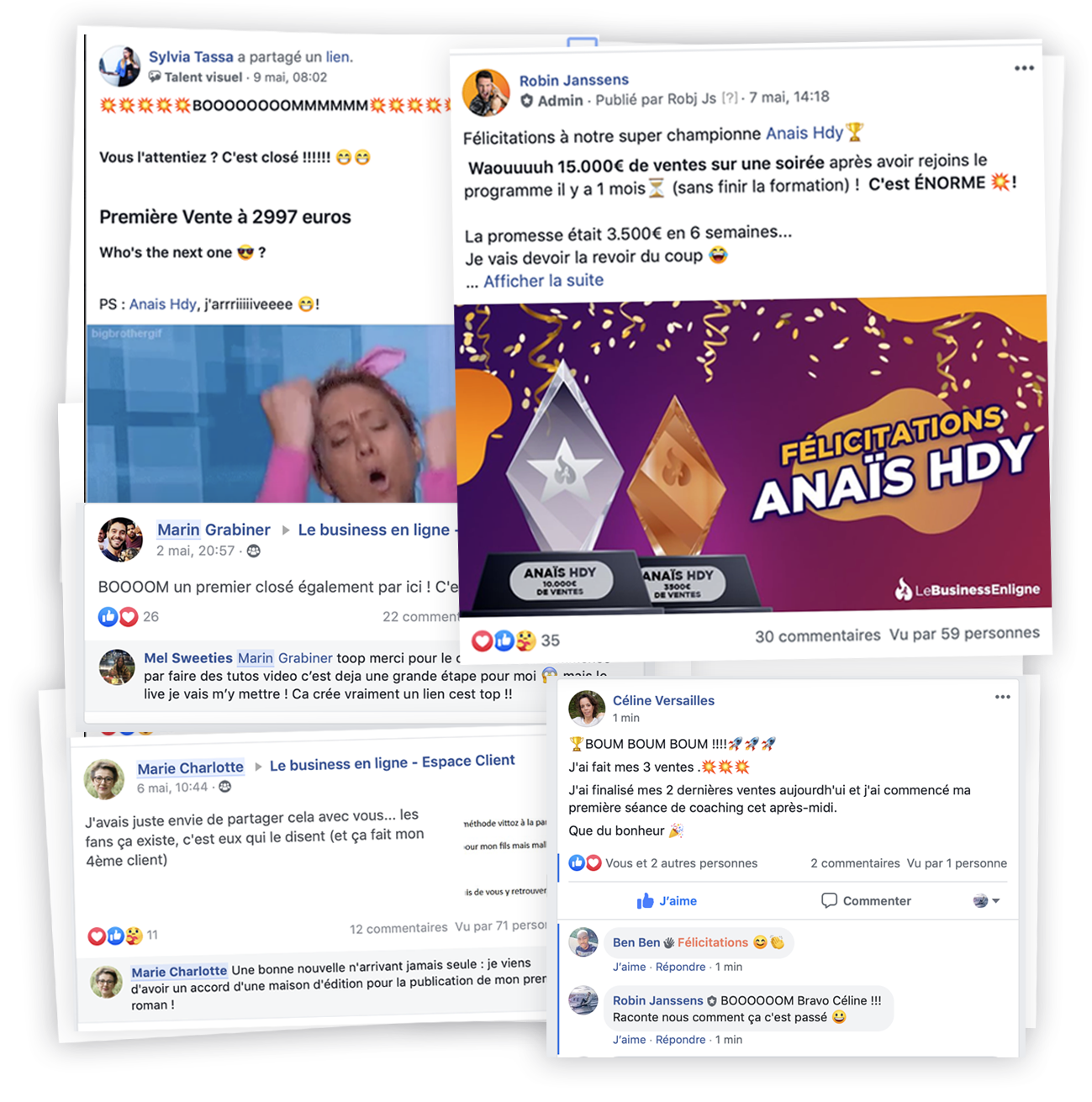This screenshot has width=1092, height=1102.
Task: Play the bigbrothergif animated image
Action: [x=271, y=414]
